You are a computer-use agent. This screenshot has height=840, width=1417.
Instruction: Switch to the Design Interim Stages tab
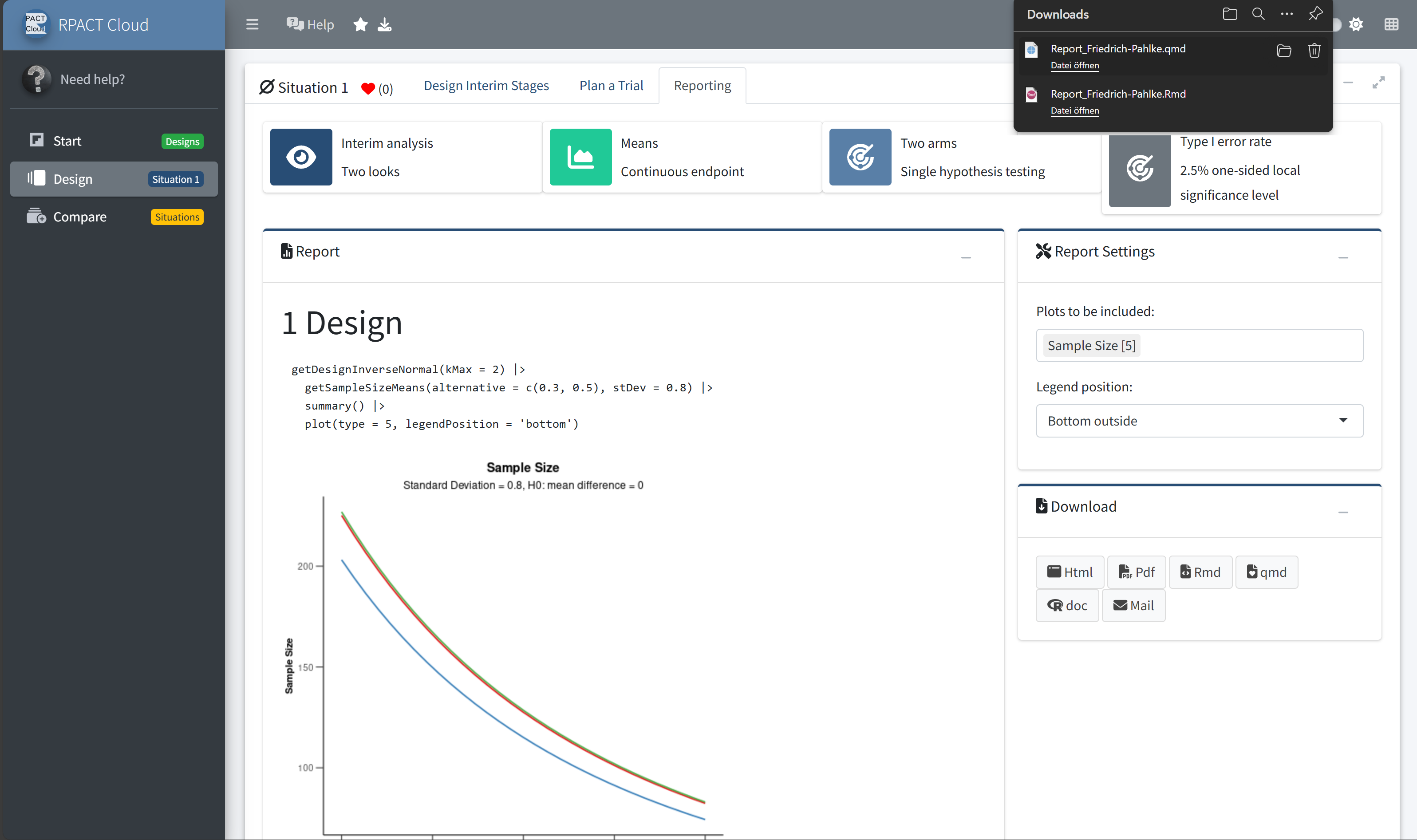486,86
